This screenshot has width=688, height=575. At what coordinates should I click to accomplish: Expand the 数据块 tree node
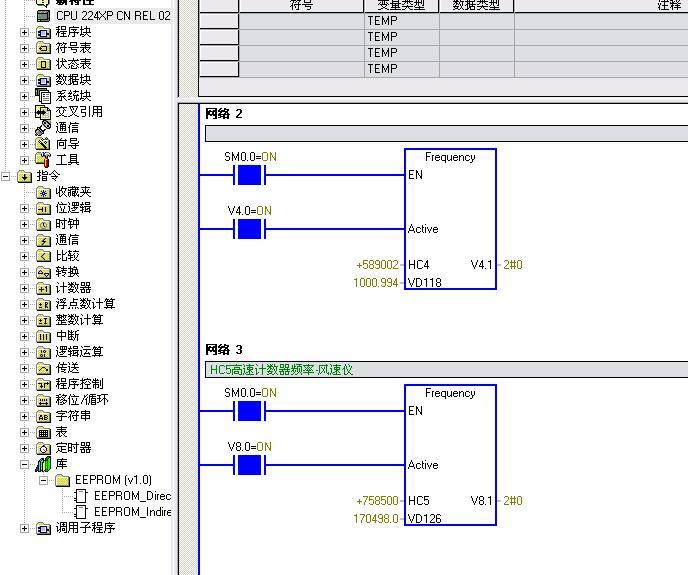[25, 80]
